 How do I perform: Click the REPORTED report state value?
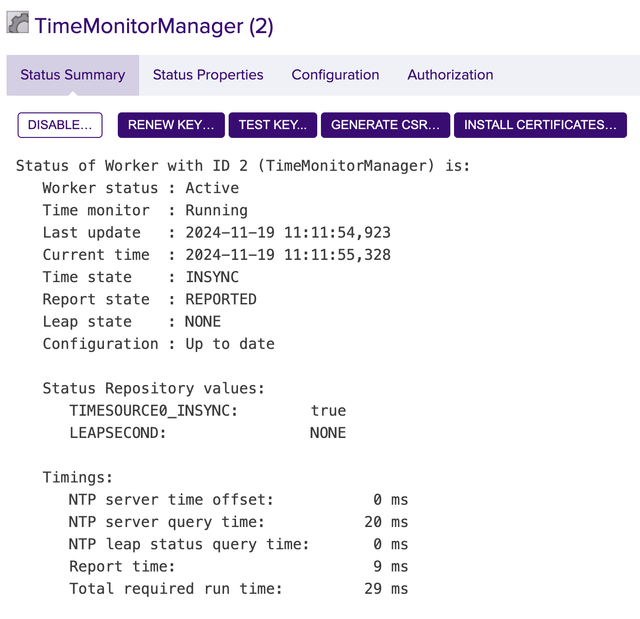[x=221, y=299]
